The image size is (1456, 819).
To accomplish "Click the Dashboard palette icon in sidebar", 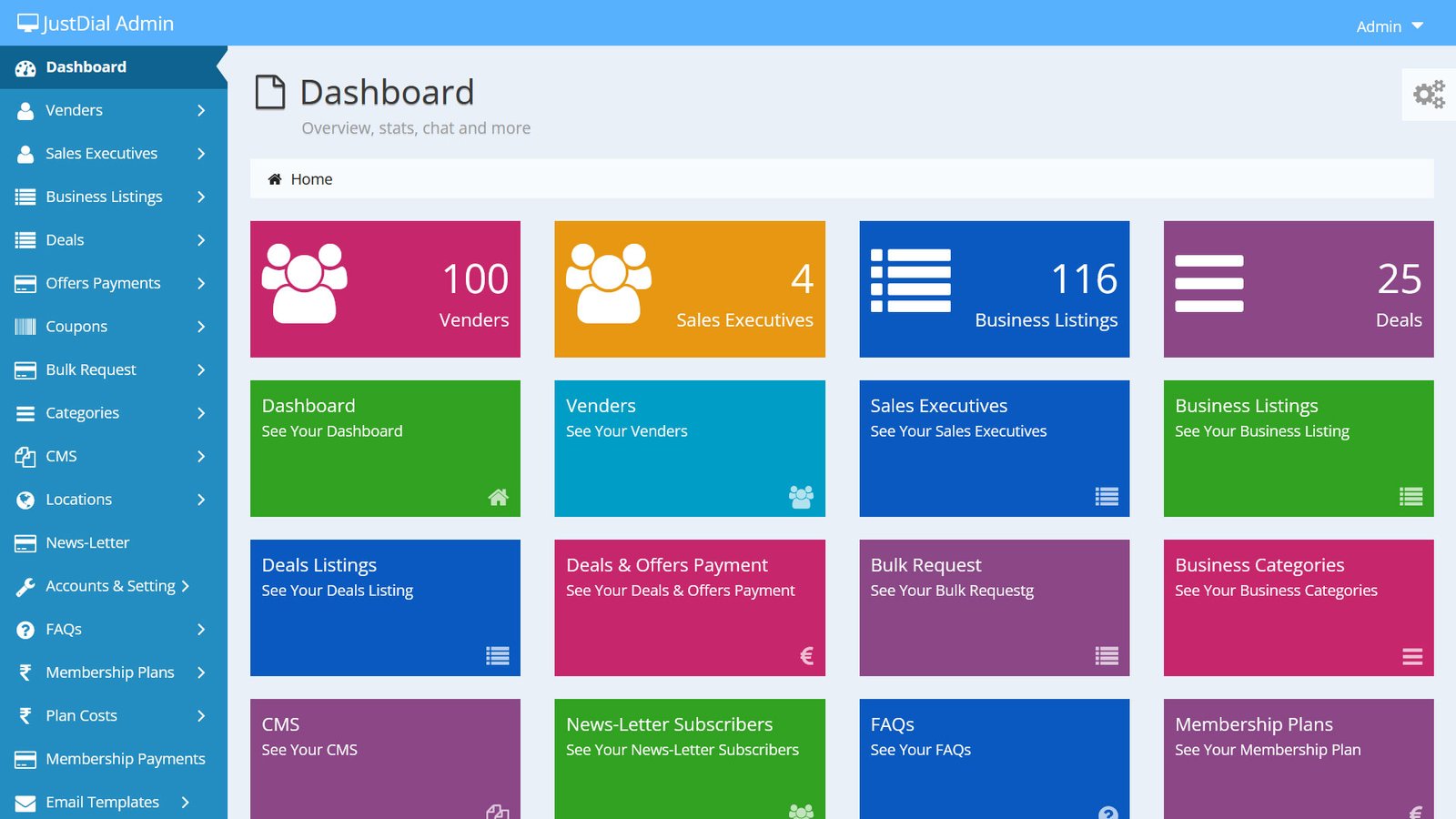I will 25,67.
